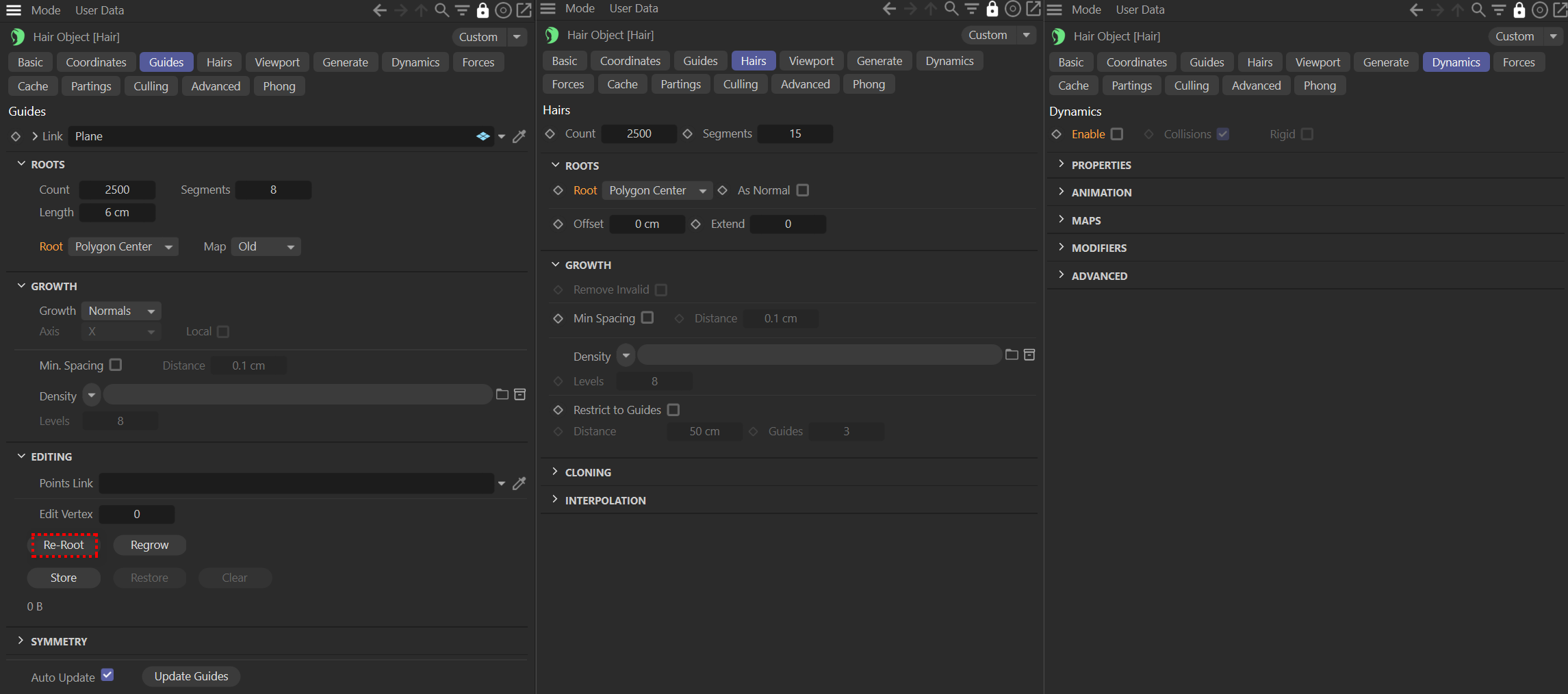The image size is (1568, 694).
Task: Expand the INTERPOLATION section
Action: click(x=555, y=500)
